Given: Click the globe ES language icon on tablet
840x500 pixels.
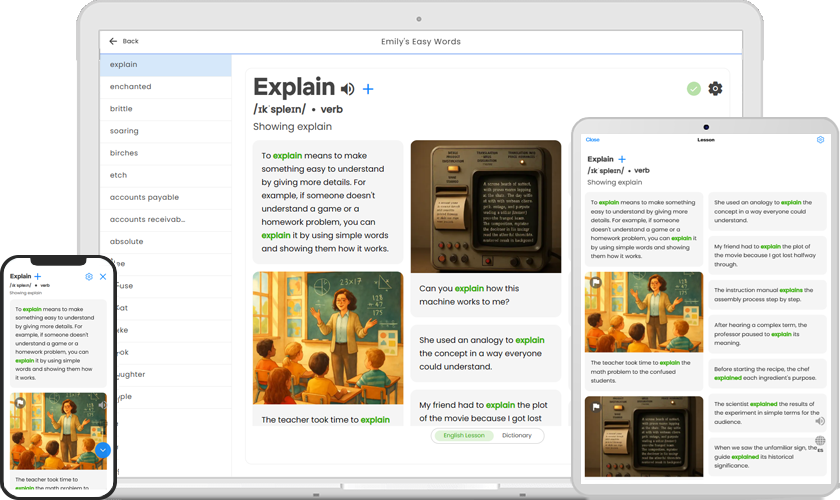Looking at the screenshot, I should [820, 442].
